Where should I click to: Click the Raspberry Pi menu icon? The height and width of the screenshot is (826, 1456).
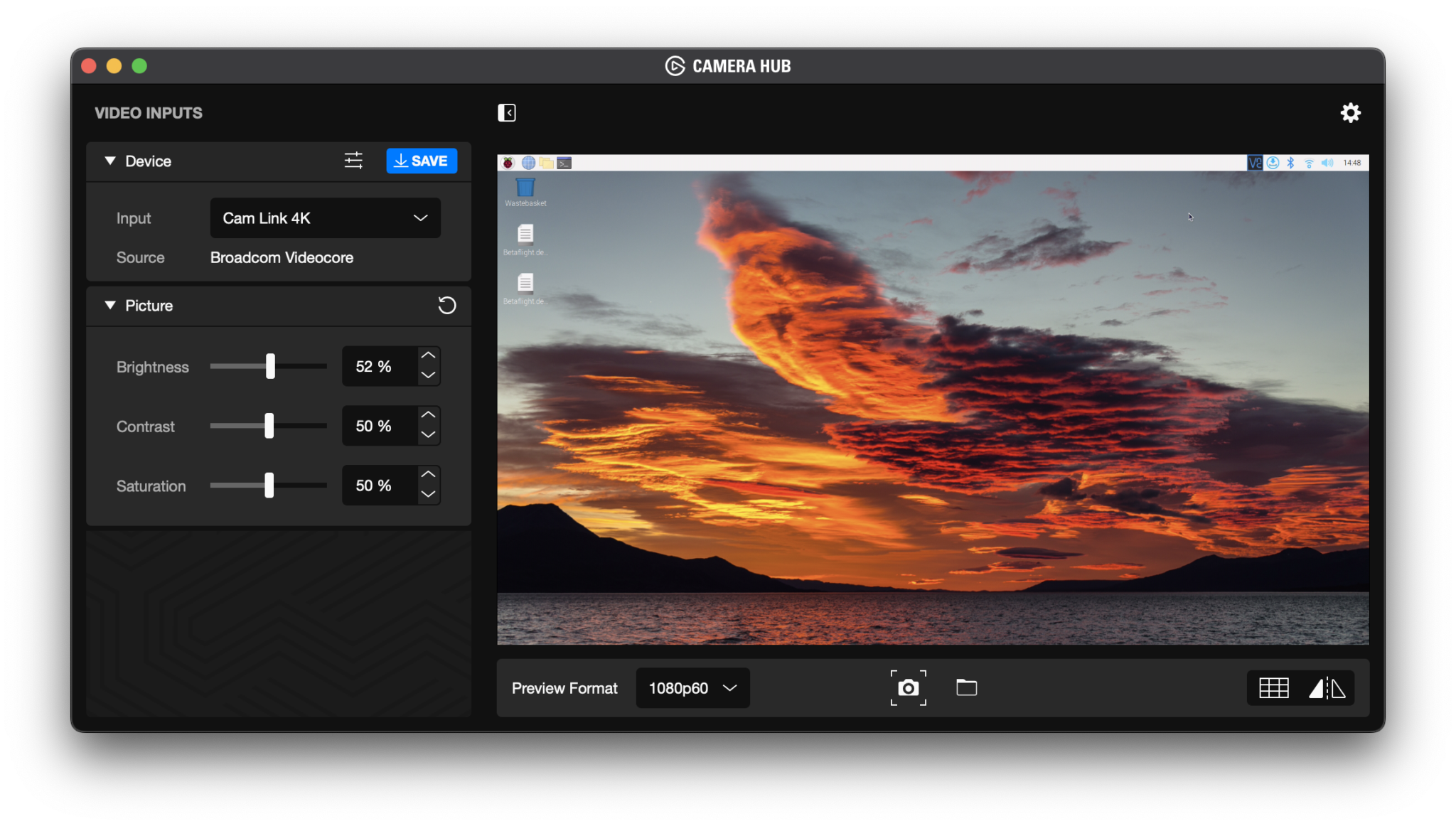point(508,163)
